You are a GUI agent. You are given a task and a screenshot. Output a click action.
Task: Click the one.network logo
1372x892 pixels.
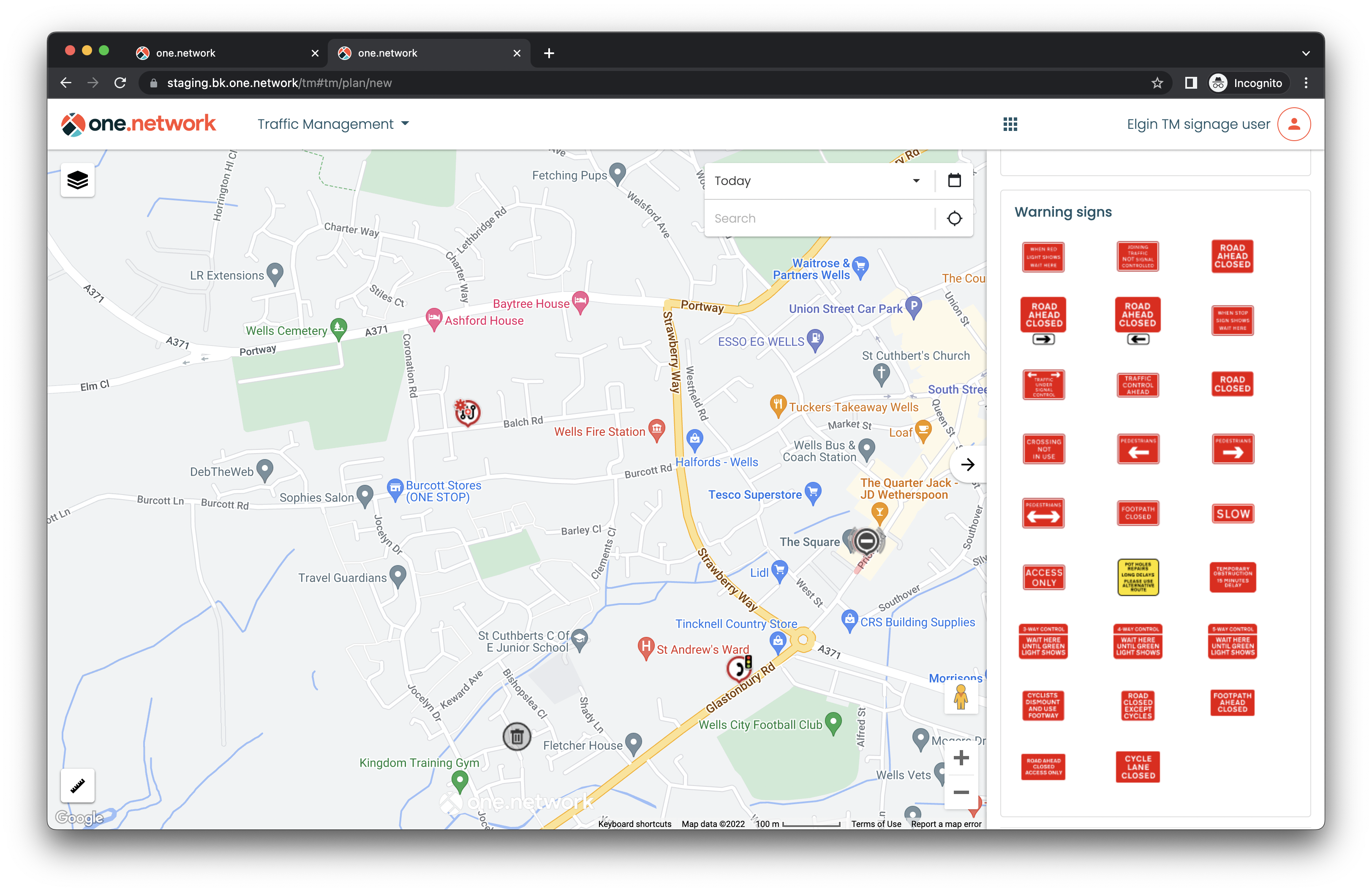pos(139,124)
